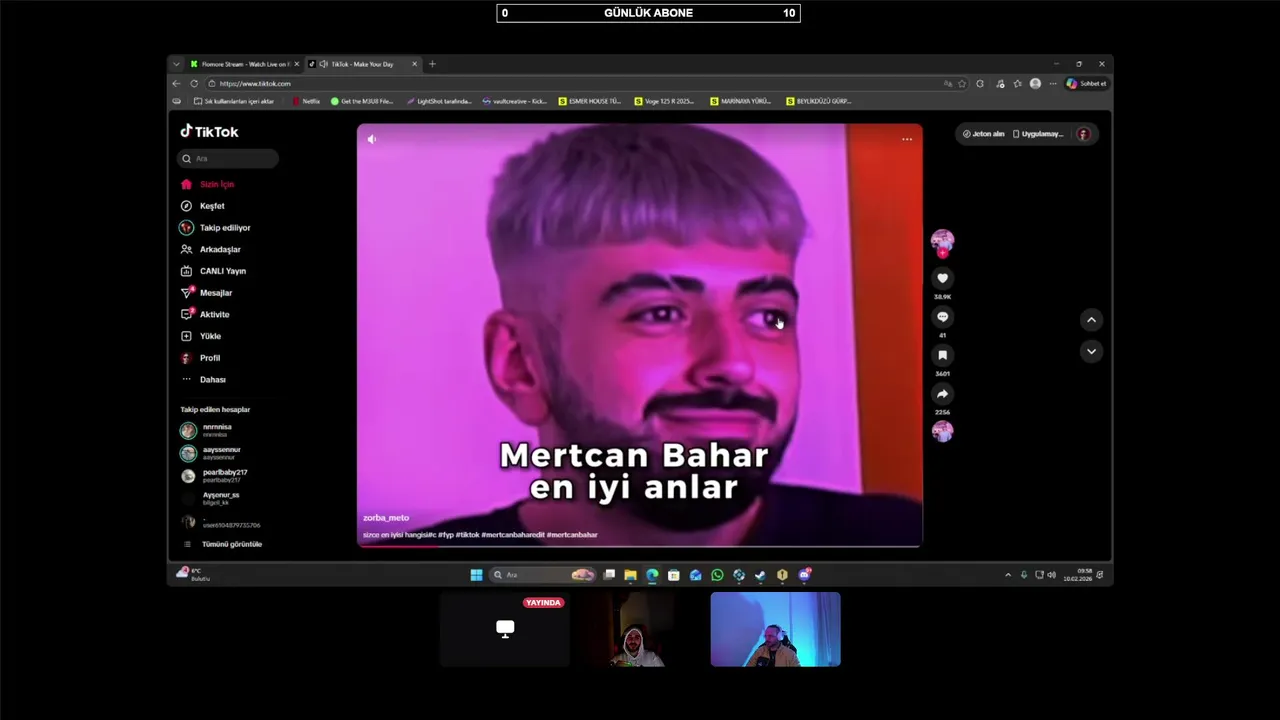
Task: Open Yükle upload page
Action: pos(201,336)
